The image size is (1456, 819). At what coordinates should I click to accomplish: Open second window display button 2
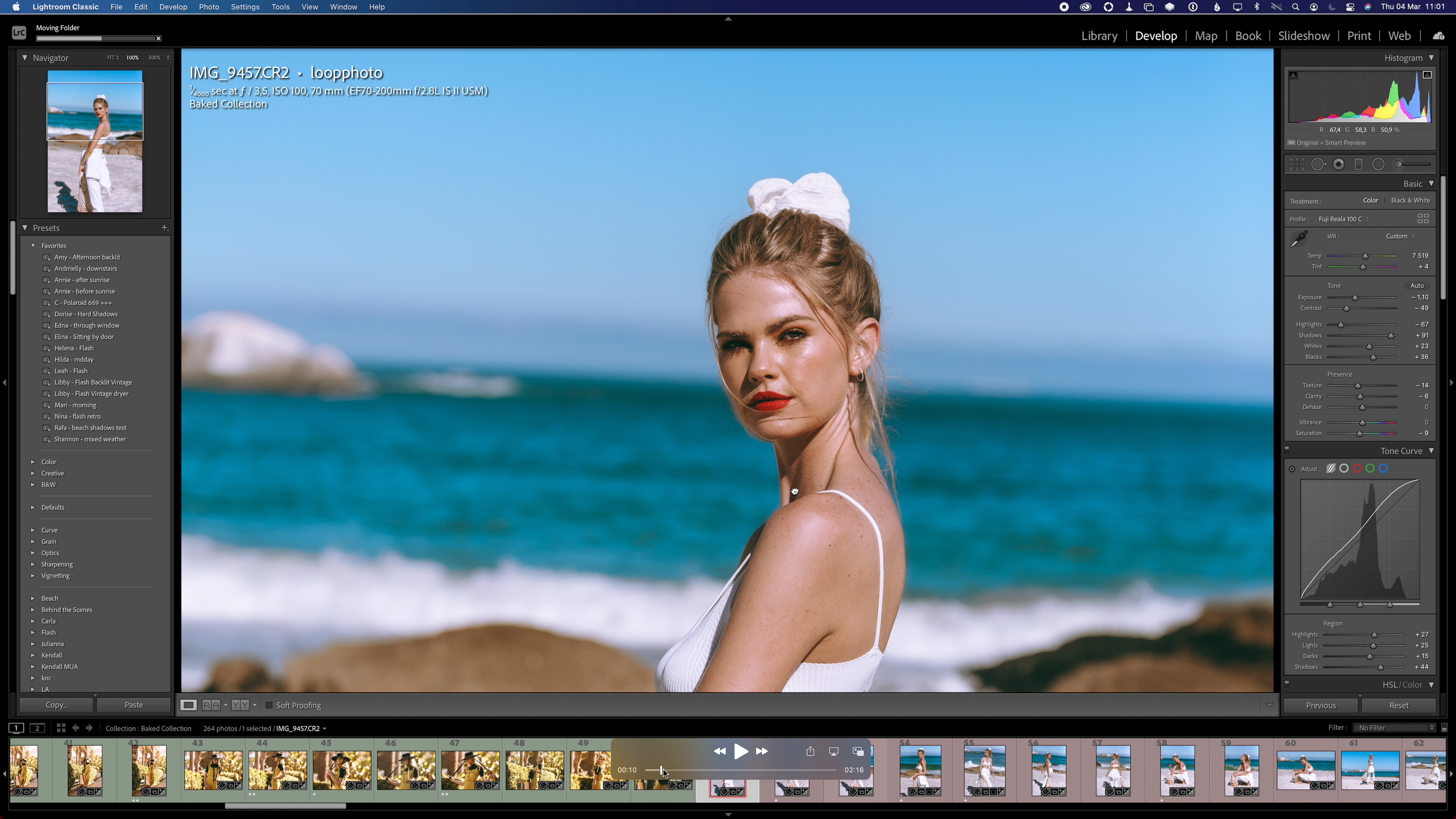tap(37, 728)
